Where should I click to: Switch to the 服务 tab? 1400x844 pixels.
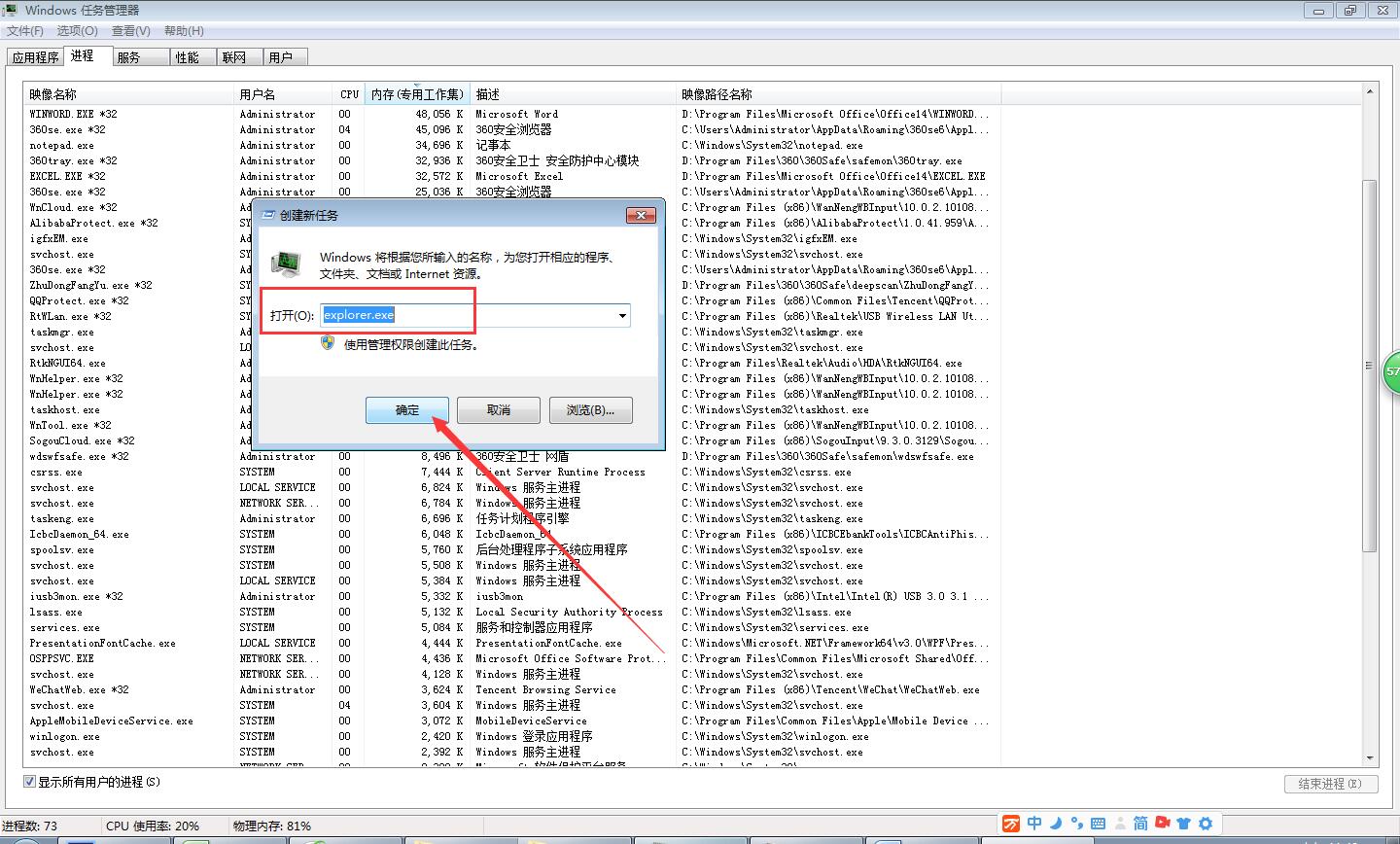[x=141, y=57]
